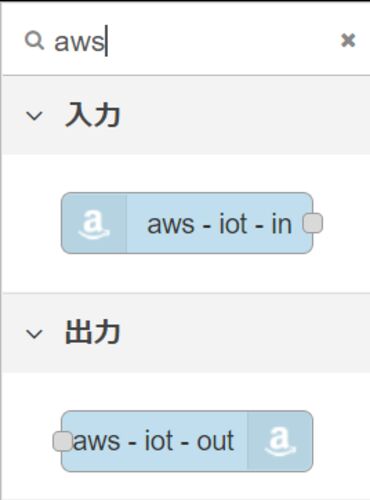The height and width of the screenshot is (500, 370).
Task: Clear the aws search filter
Action: tap(348, 41)
